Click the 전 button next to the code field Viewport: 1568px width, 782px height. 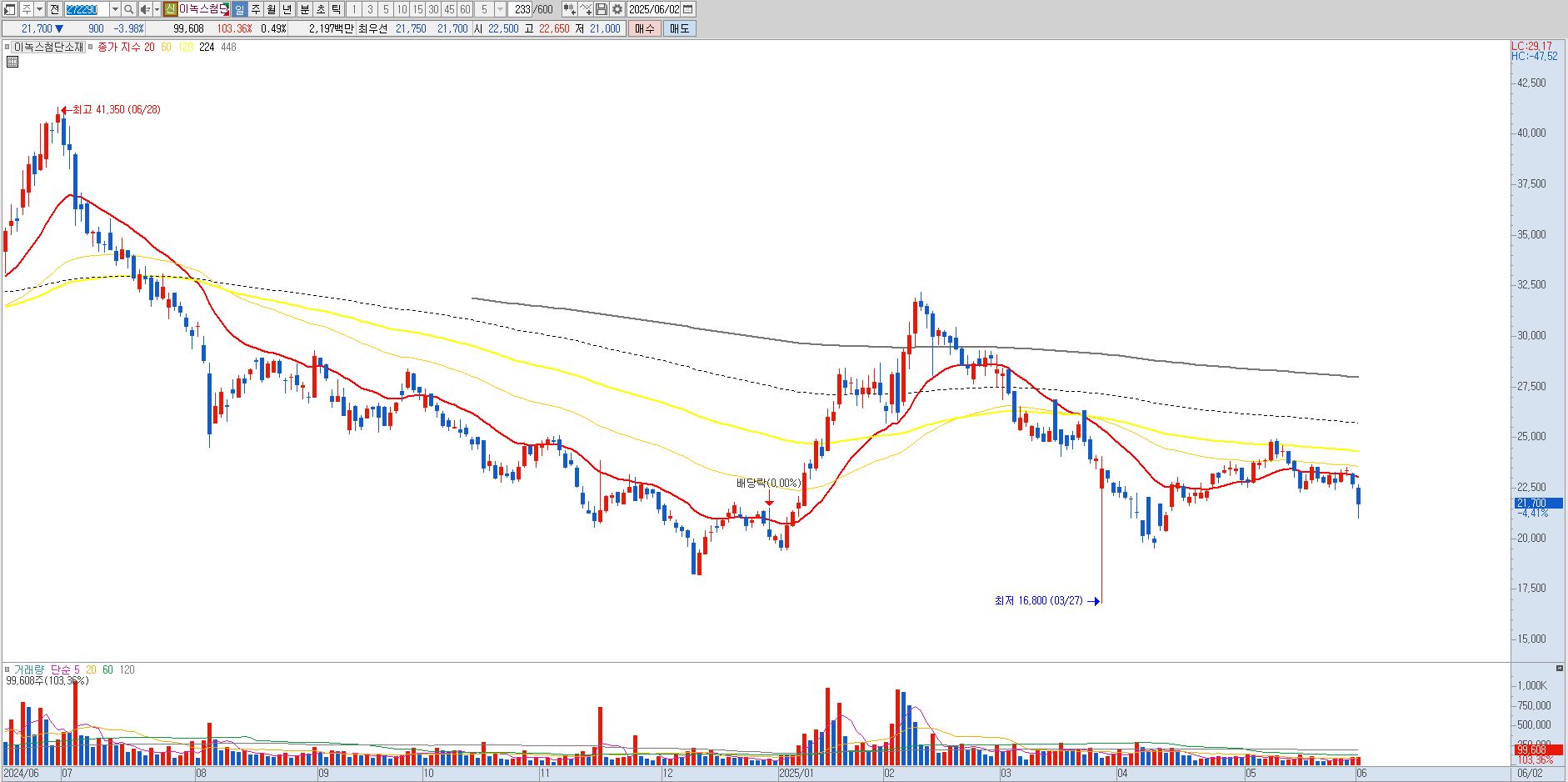pos(54,9)
